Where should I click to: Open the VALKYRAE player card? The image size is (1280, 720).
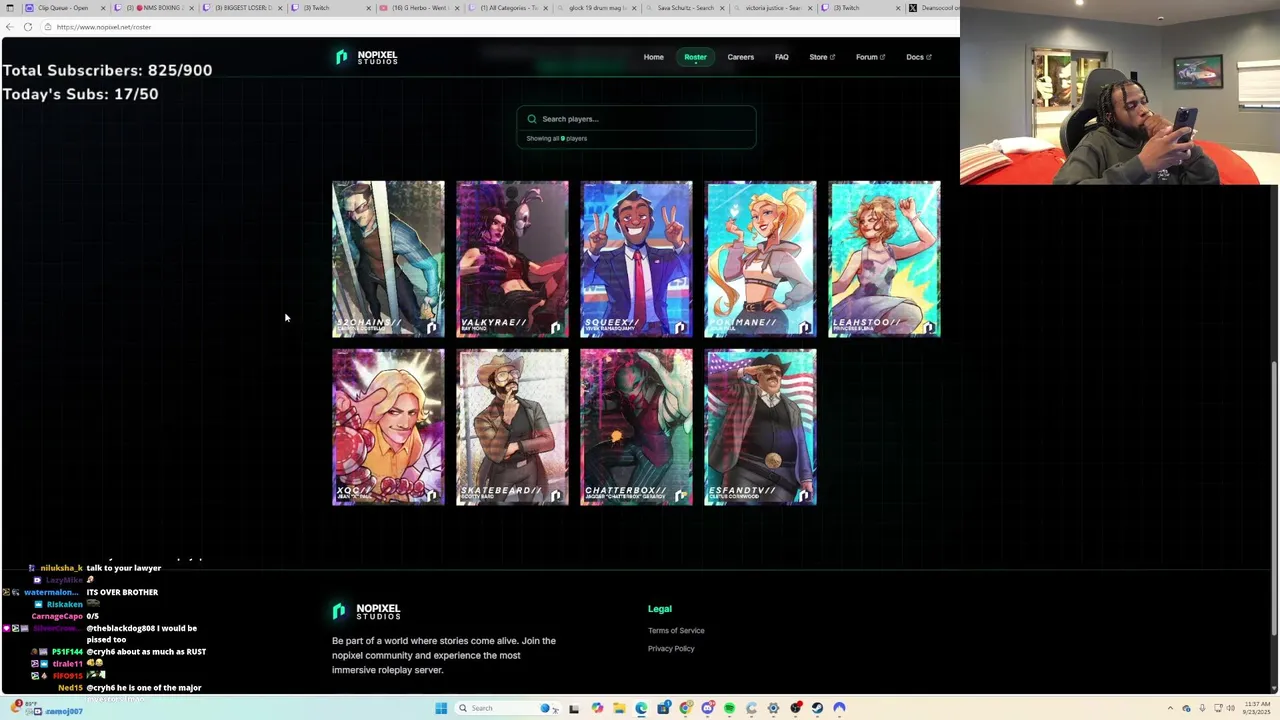[512, 259]
